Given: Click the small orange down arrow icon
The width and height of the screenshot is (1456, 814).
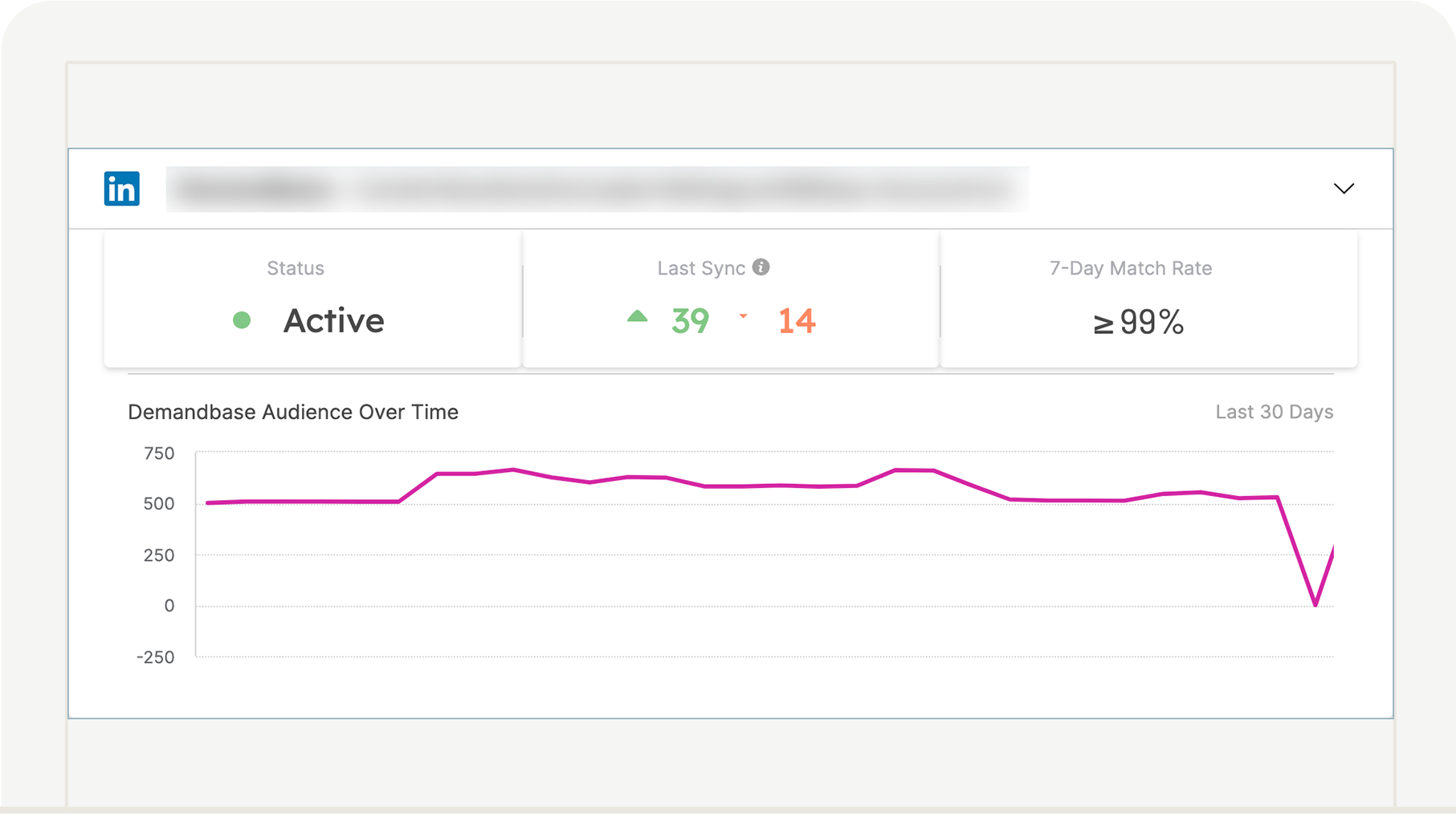Looking at the screenshot, I should click(743, 316).
